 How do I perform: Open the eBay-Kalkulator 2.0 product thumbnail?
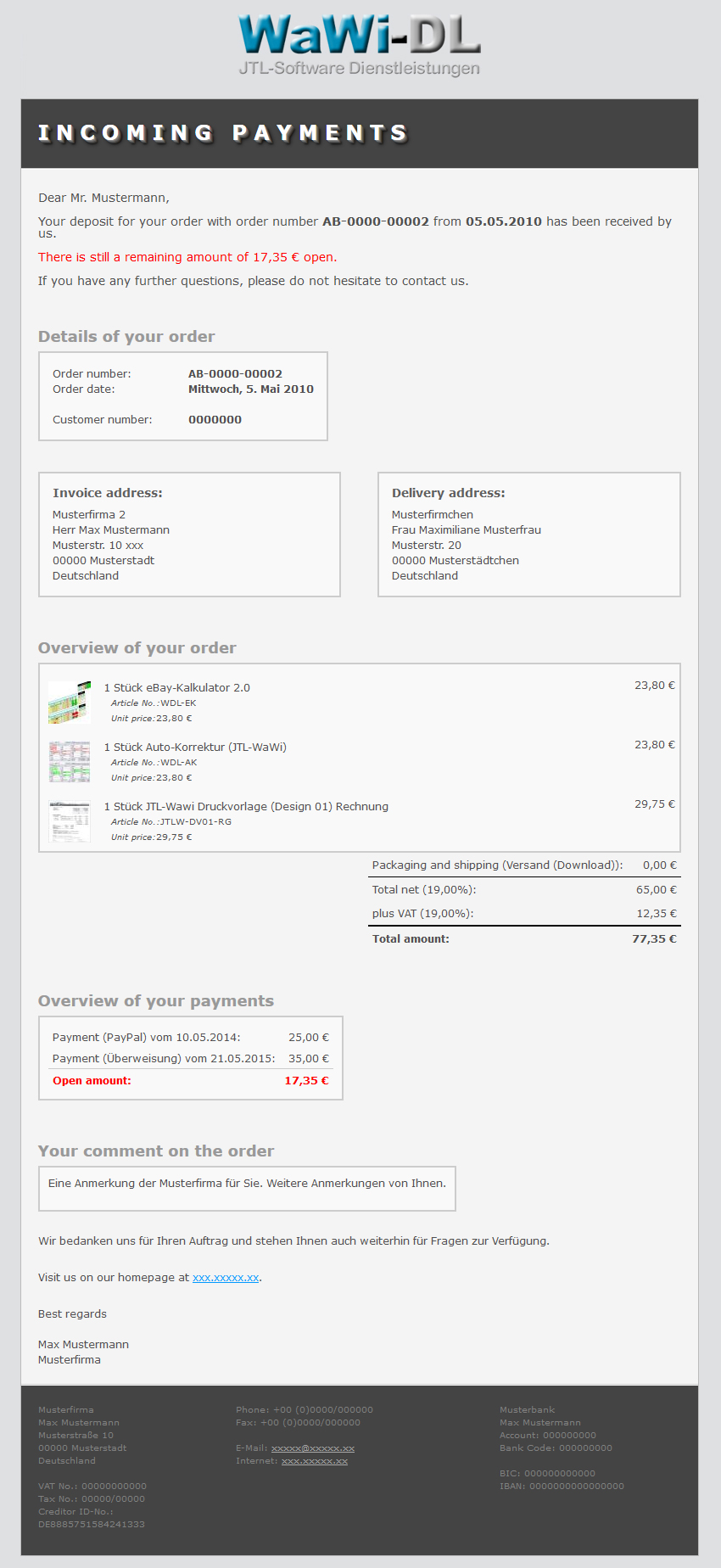pyautogui.click(x=70, y=702)
